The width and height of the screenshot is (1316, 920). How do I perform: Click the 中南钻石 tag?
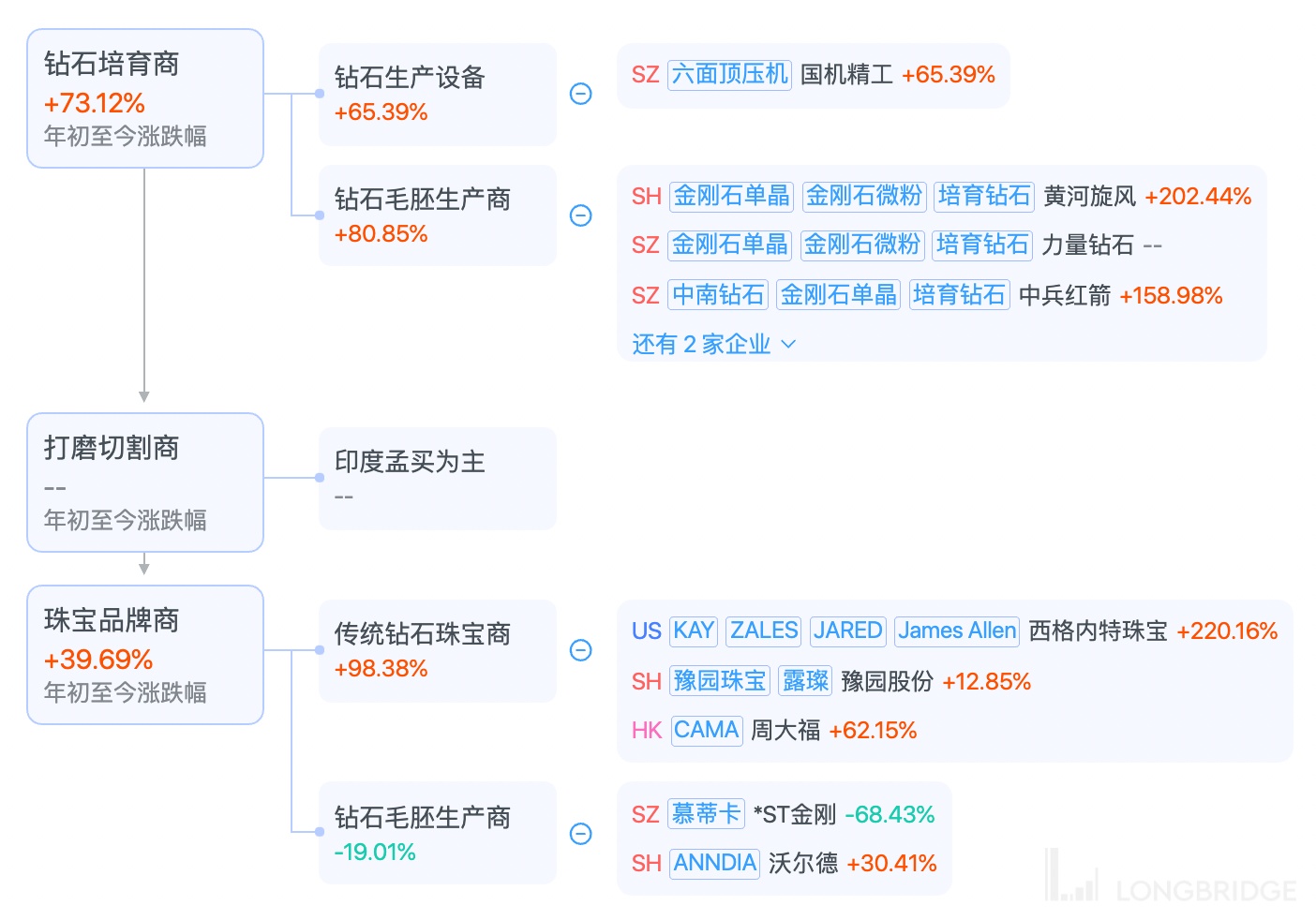(x=718, y=296)
